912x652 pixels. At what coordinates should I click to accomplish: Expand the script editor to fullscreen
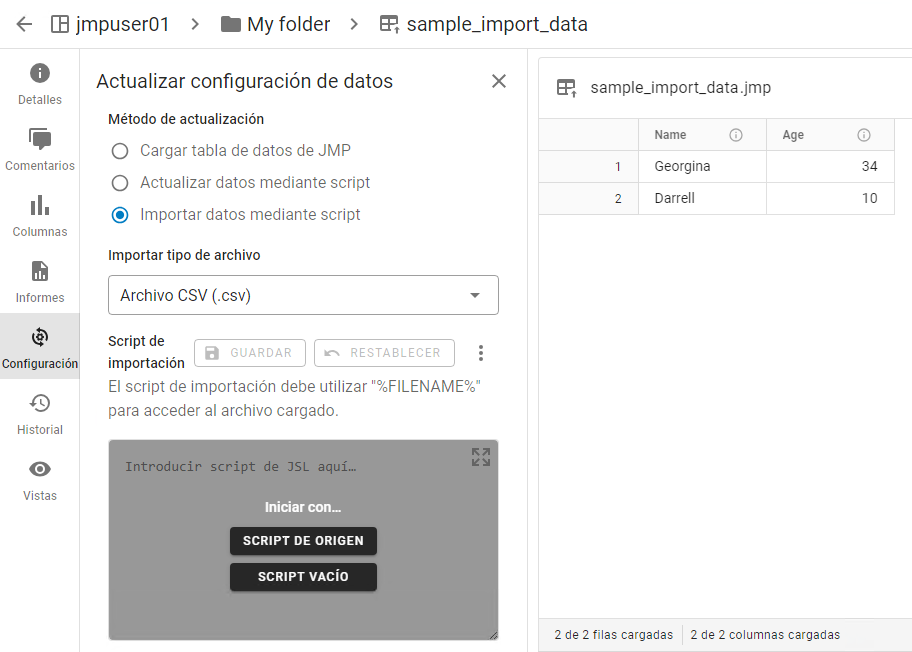pos(481,457)
